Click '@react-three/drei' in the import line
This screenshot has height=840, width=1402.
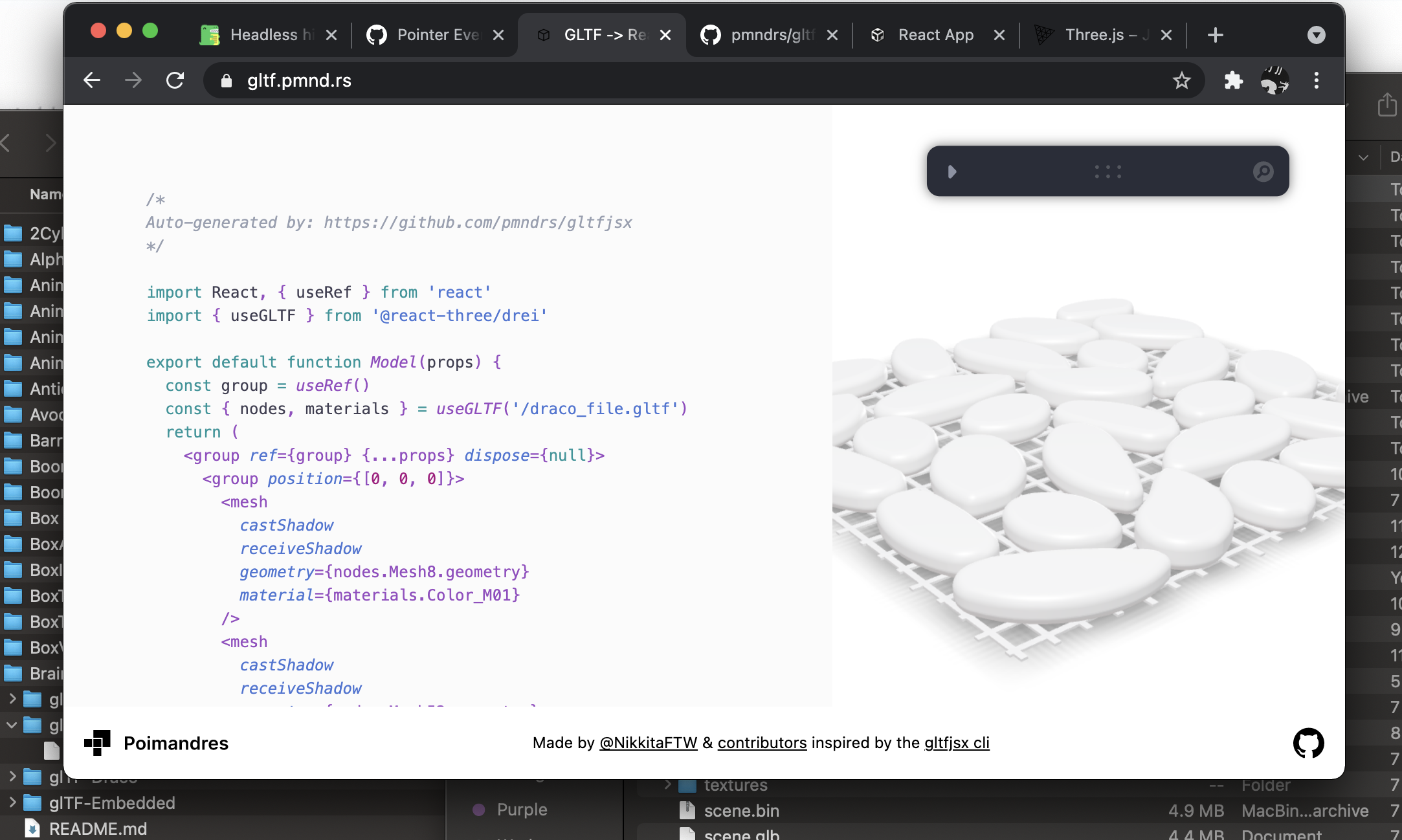click(x=460, y=315)
